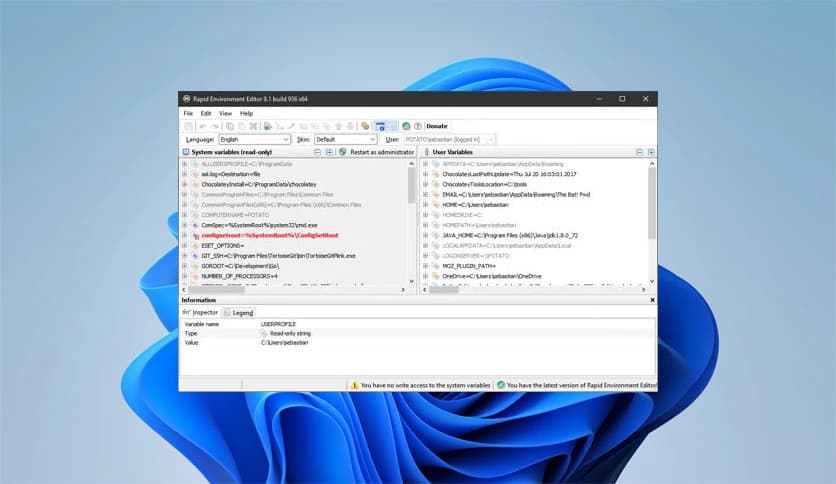Close the Information panel
This screenshot has width=836, height=484.
pos(652,300)
